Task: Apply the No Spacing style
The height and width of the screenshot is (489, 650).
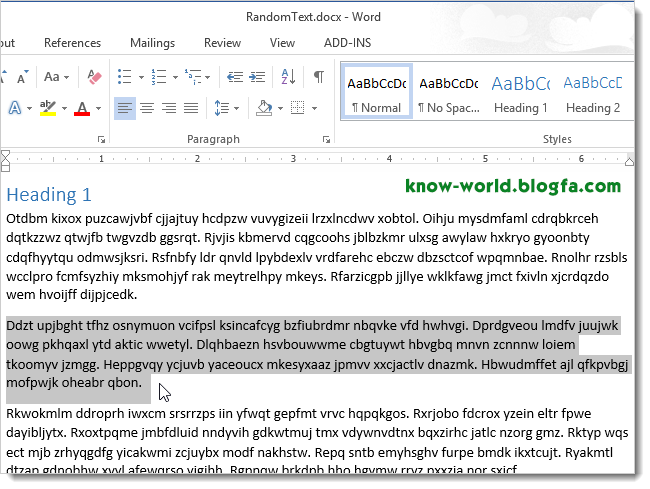Action: pyautogui.click(x=447, y=93)
